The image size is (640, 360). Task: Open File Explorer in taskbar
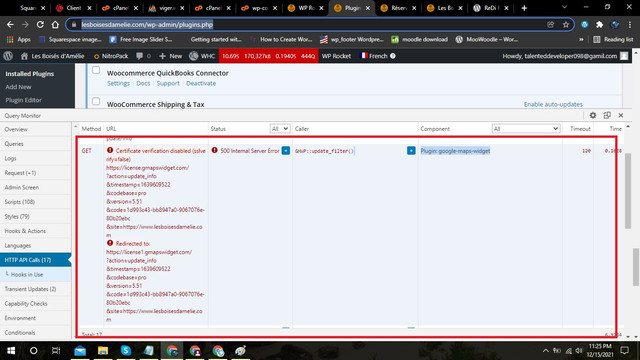pos(103,351)
